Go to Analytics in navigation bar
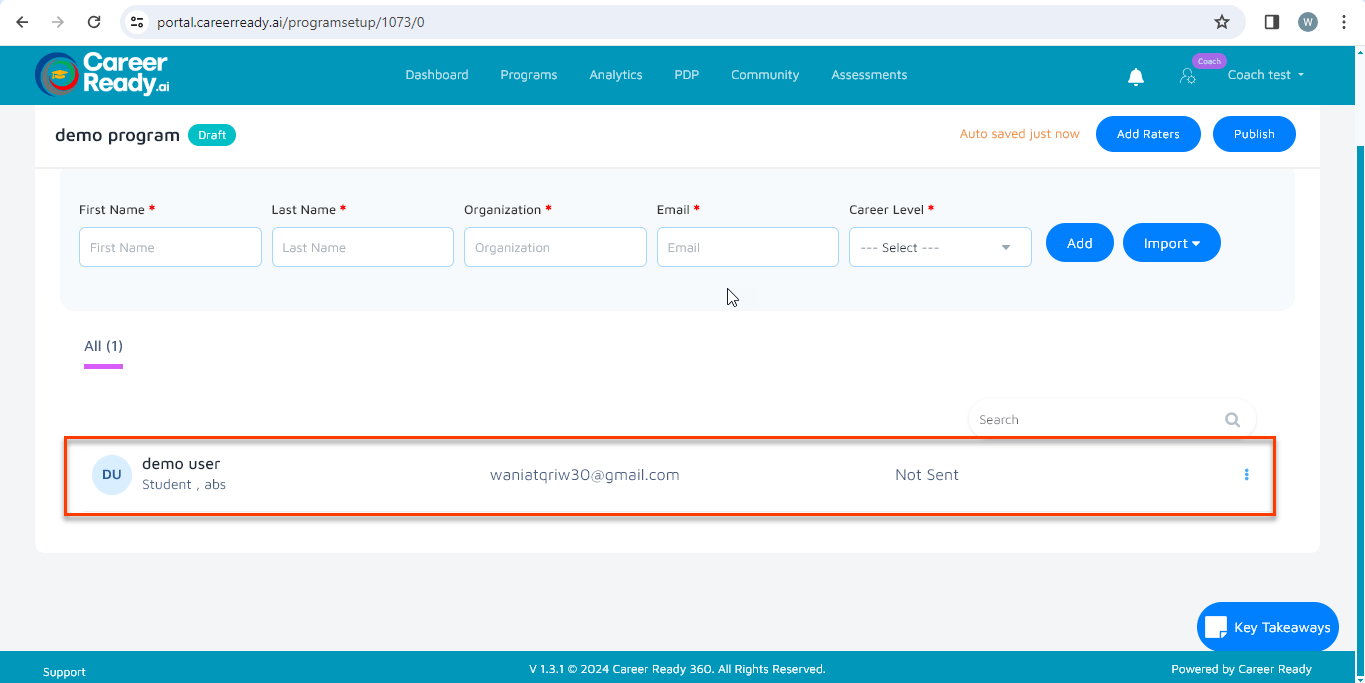The width and height of the screenshot is (1365, 683). tap(615, 75)
